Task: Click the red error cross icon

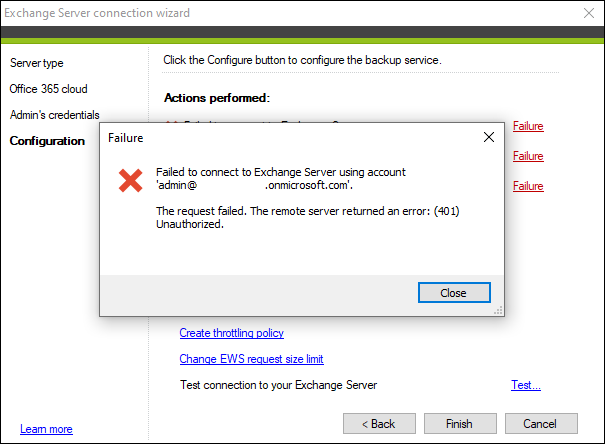Action: tap(130, 180)
